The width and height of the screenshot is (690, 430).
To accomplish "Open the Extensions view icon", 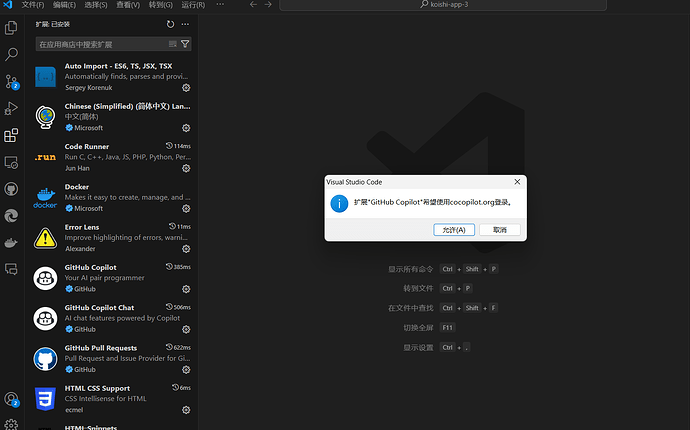I will click(11, 135).
